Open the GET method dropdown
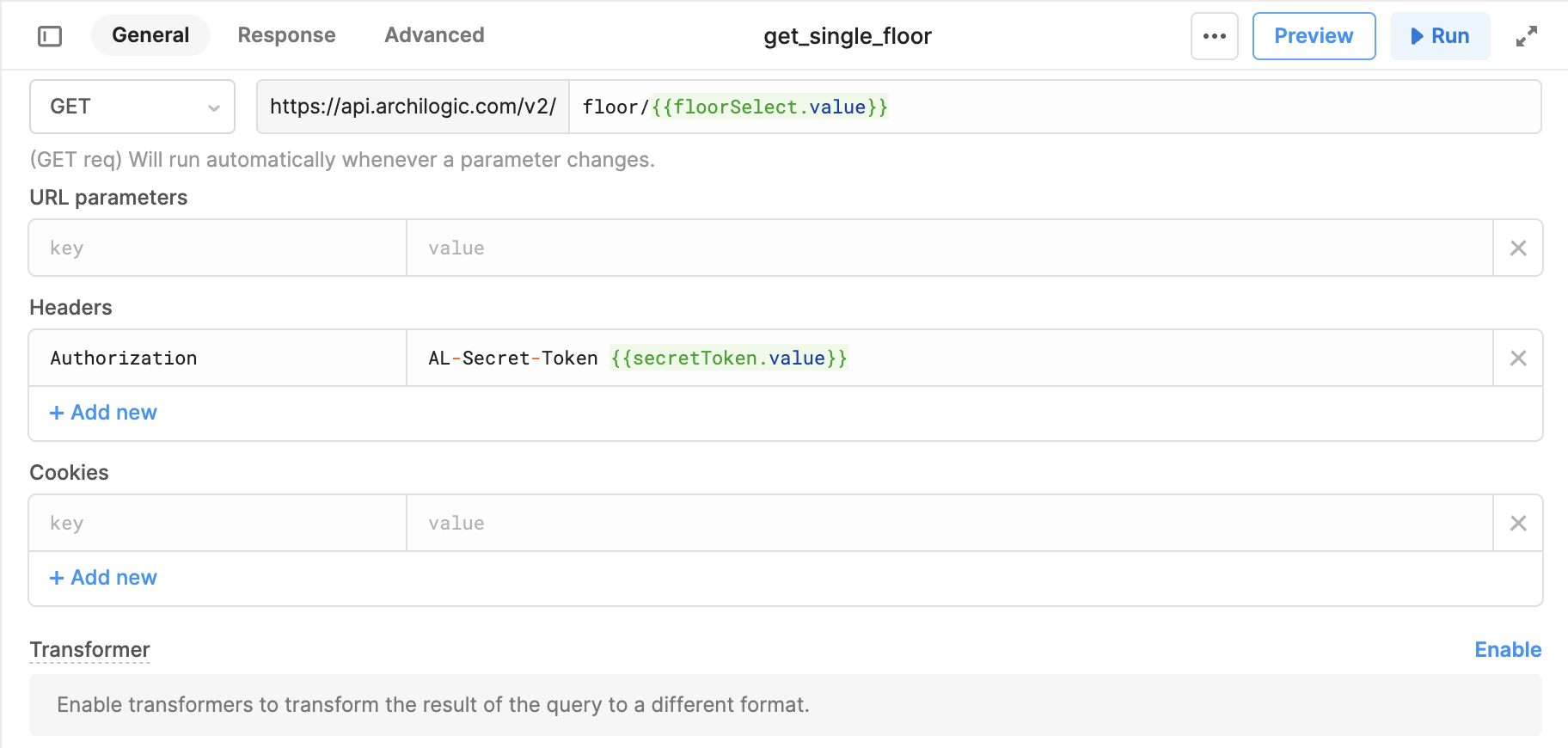 [132, 107]
